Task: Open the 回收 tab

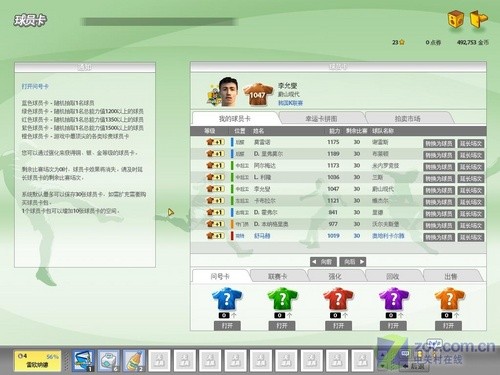Action: click(393, 276)
